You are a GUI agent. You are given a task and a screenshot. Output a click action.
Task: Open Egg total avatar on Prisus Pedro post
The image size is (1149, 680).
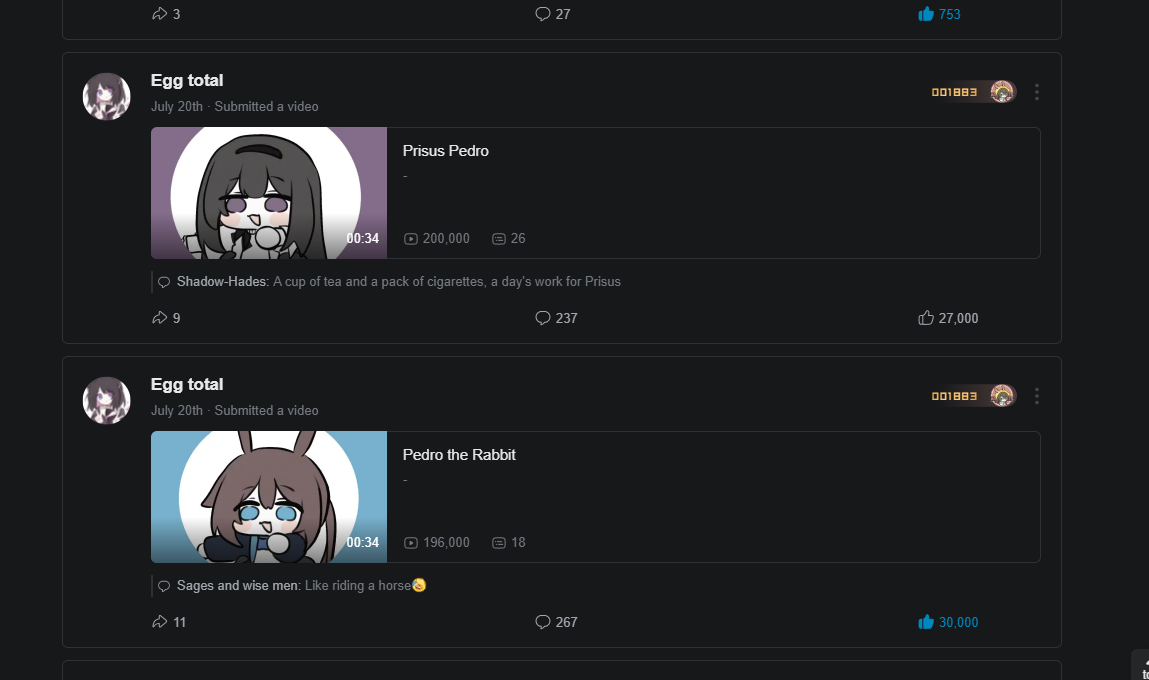pyautogui.click(x=106, y=96)
